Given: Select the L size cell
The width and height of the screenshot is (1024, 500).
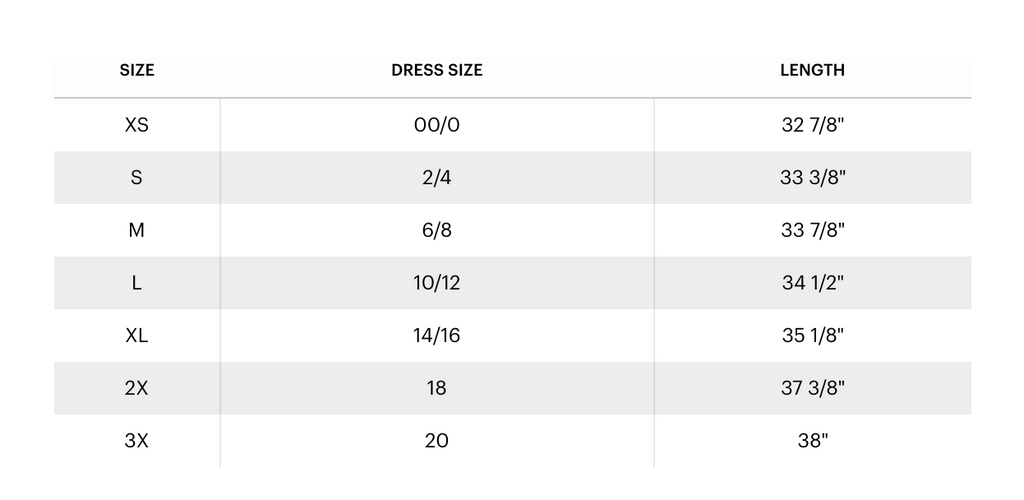Looking at the screenshot, I should (137, 283).
